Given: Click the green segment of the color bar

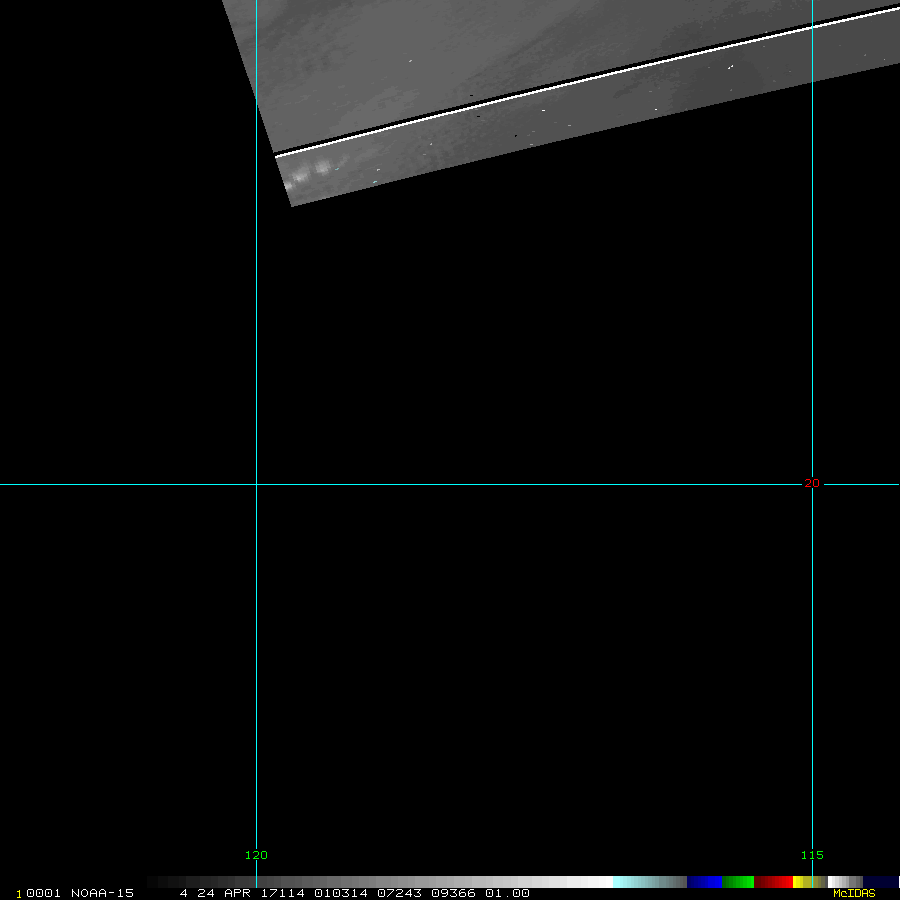Looking at the screenshot, I should coord(738,882).
